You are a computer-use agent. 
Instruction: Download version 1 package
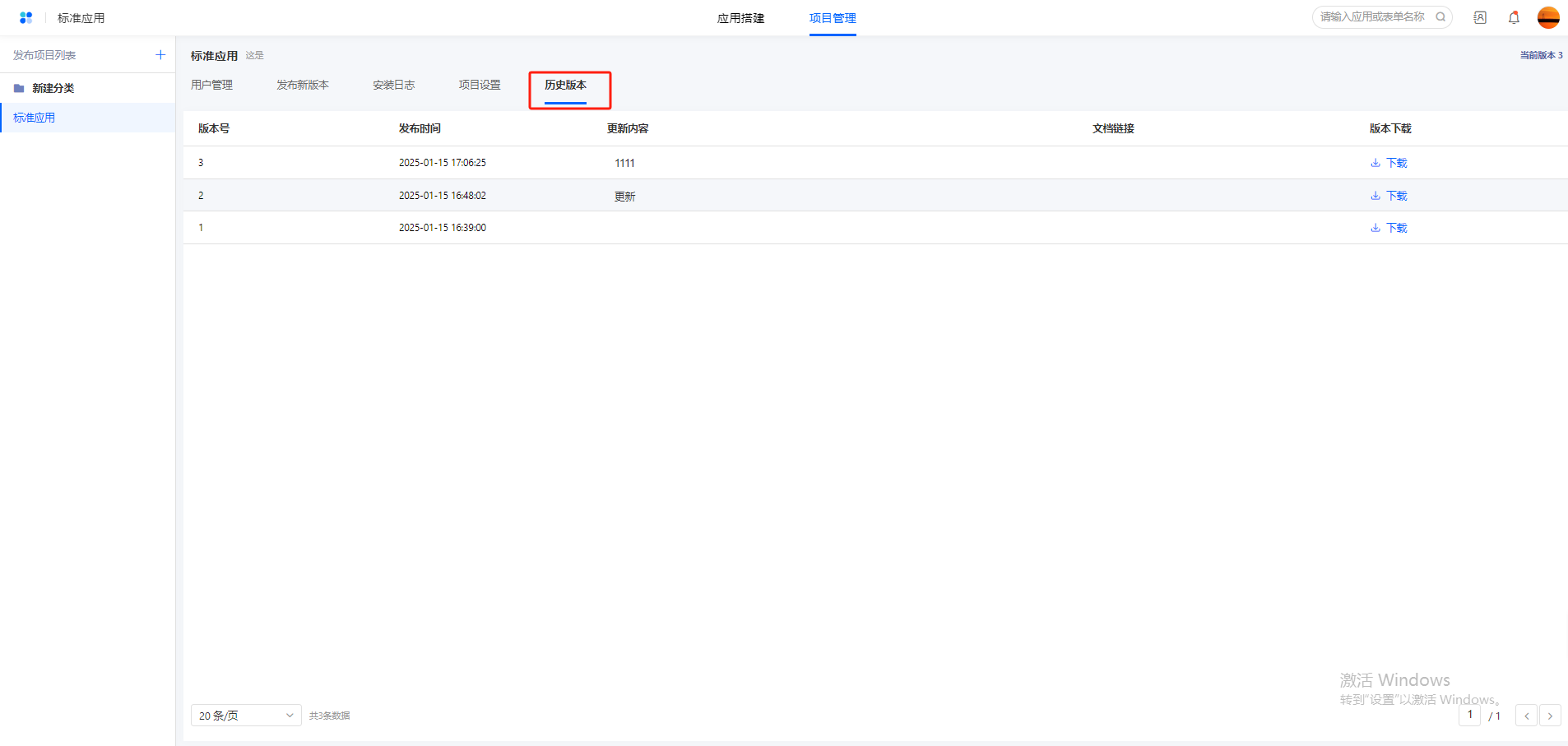click(1389, 228)
